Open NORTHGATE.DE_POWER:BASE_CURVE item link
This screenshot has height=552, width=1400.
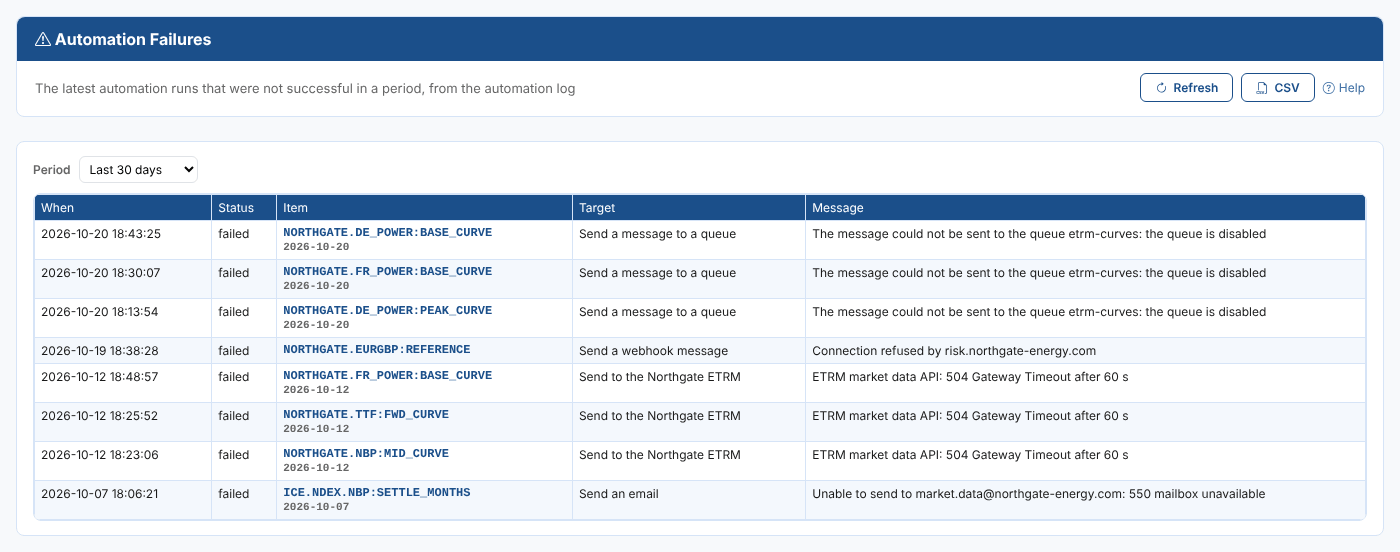[x=387, y=232]
